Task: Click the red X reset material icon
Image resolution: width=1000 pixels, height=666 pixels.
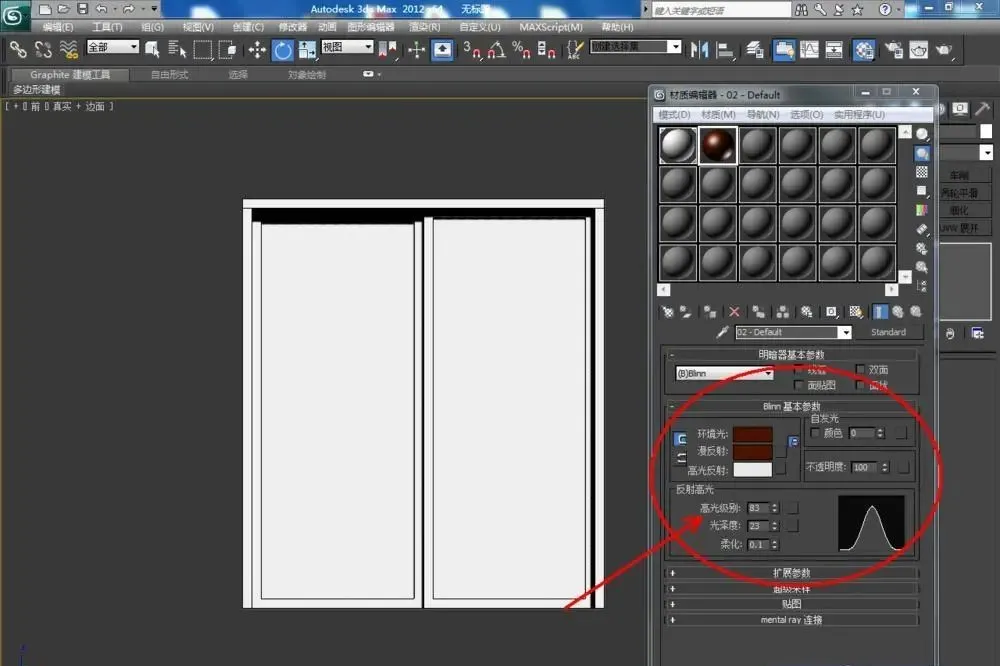Action: coord(734,312)
